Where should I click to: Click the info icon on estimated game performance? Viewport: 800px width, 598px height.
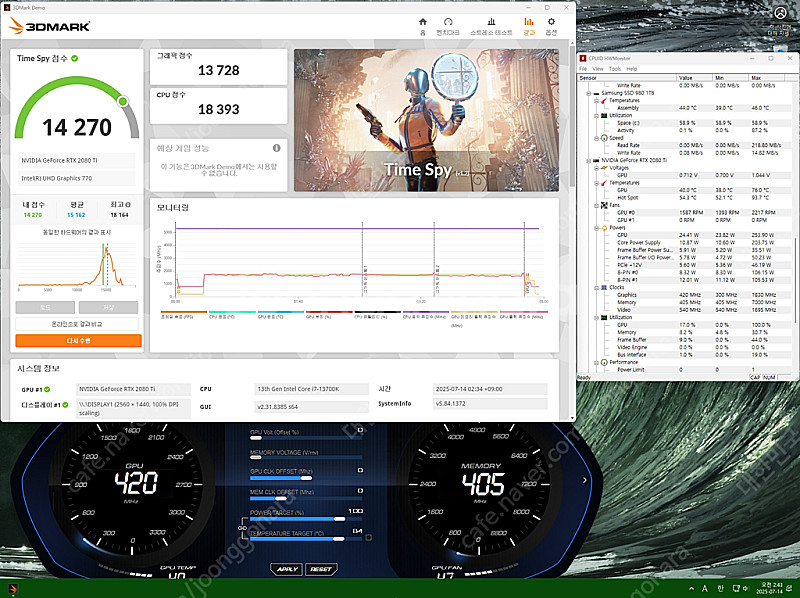coord(277,148)
